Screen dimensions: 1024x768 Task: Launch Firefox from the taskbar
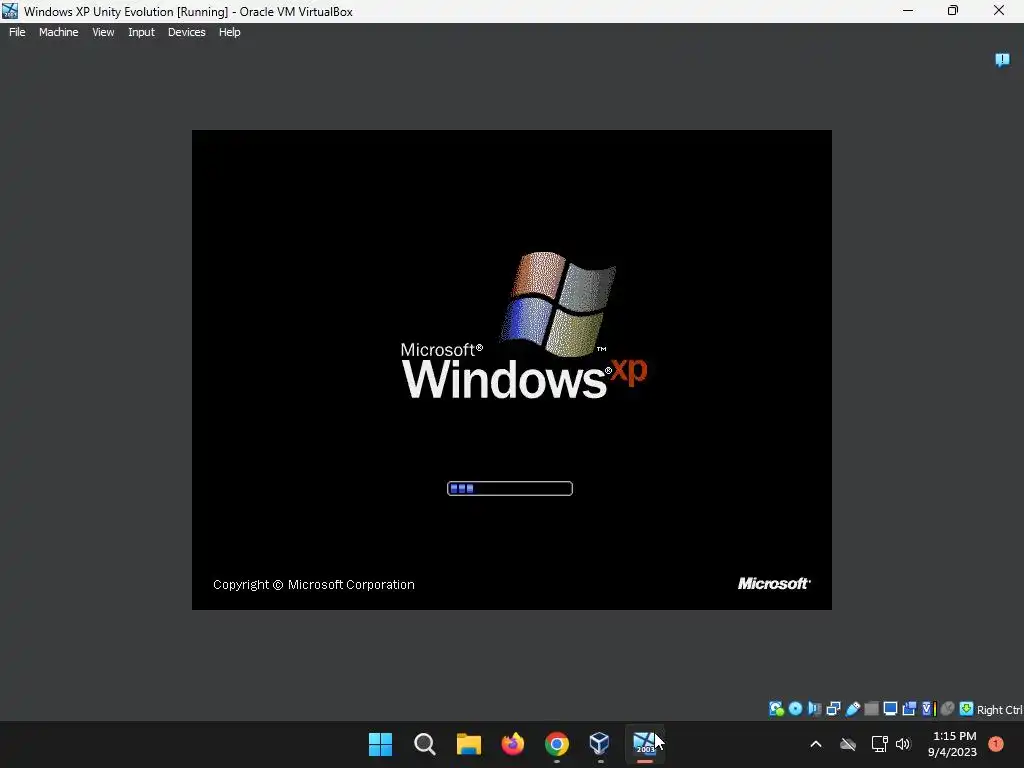[x=513, y=743]
